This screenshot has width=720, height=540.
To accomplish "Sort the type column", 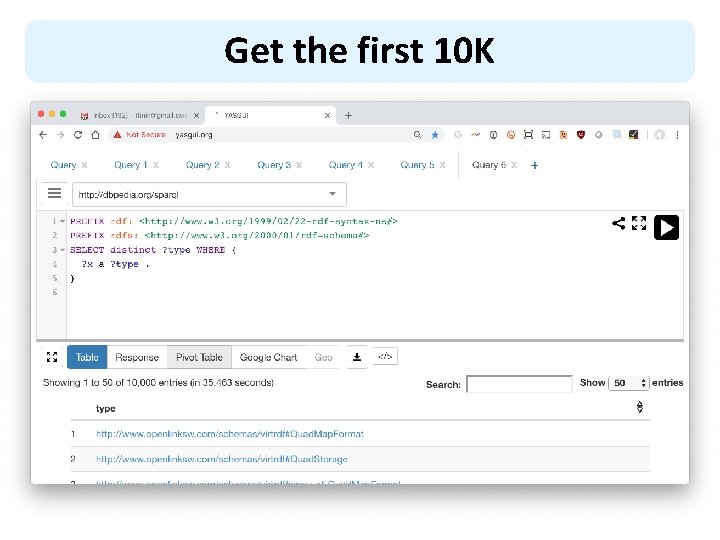I will [x=640, y=407].
